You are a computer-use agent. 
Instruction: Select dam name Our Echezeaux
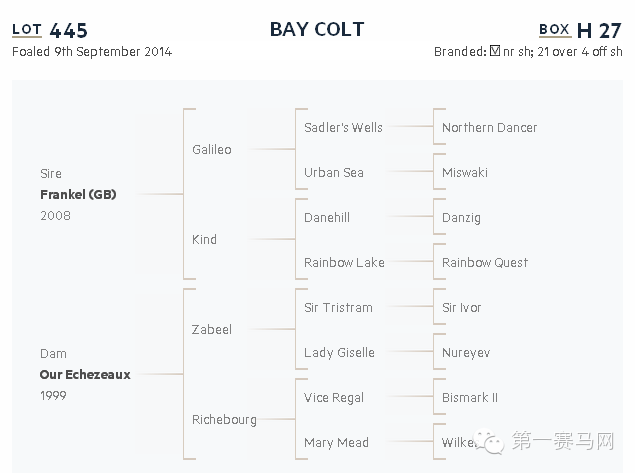pyautogui.click(x=85, y=375)
